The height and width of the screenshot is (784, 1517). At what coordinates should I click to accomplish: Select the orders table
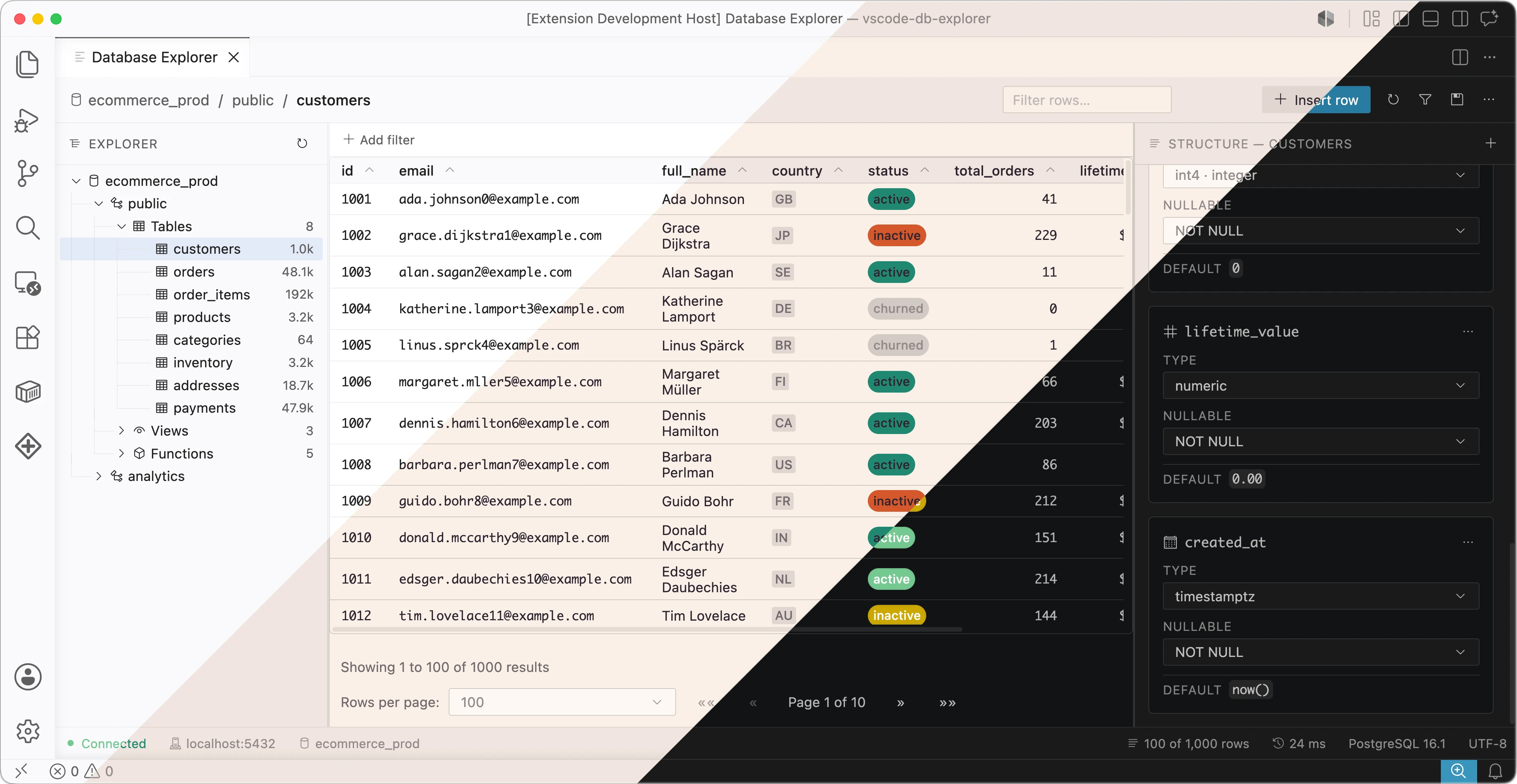pyautogui.click(x=191, y=272)
